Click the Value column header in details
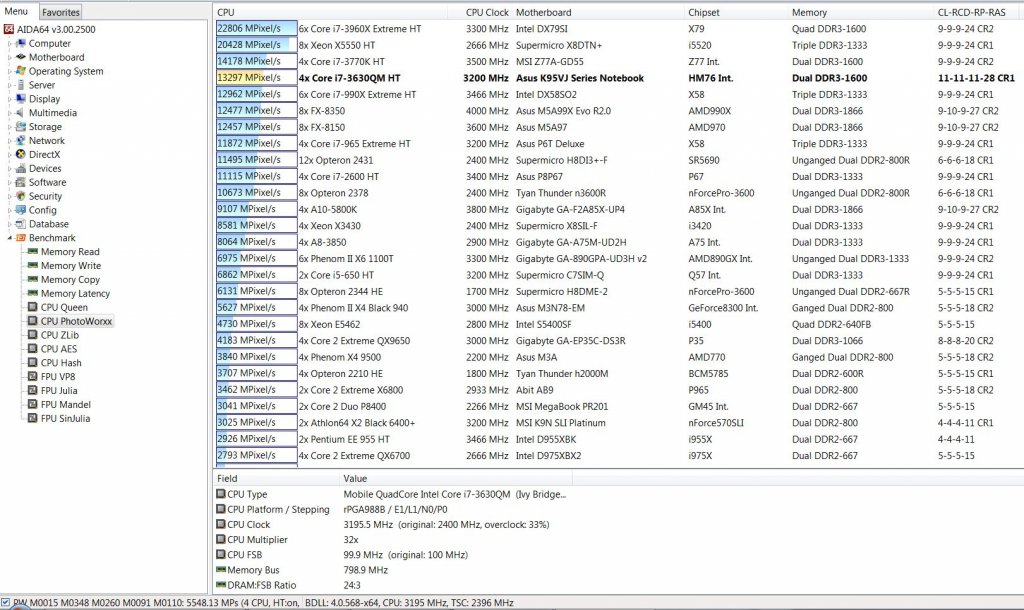Screen dimensions: 1024x610 [x=456, y=479]
